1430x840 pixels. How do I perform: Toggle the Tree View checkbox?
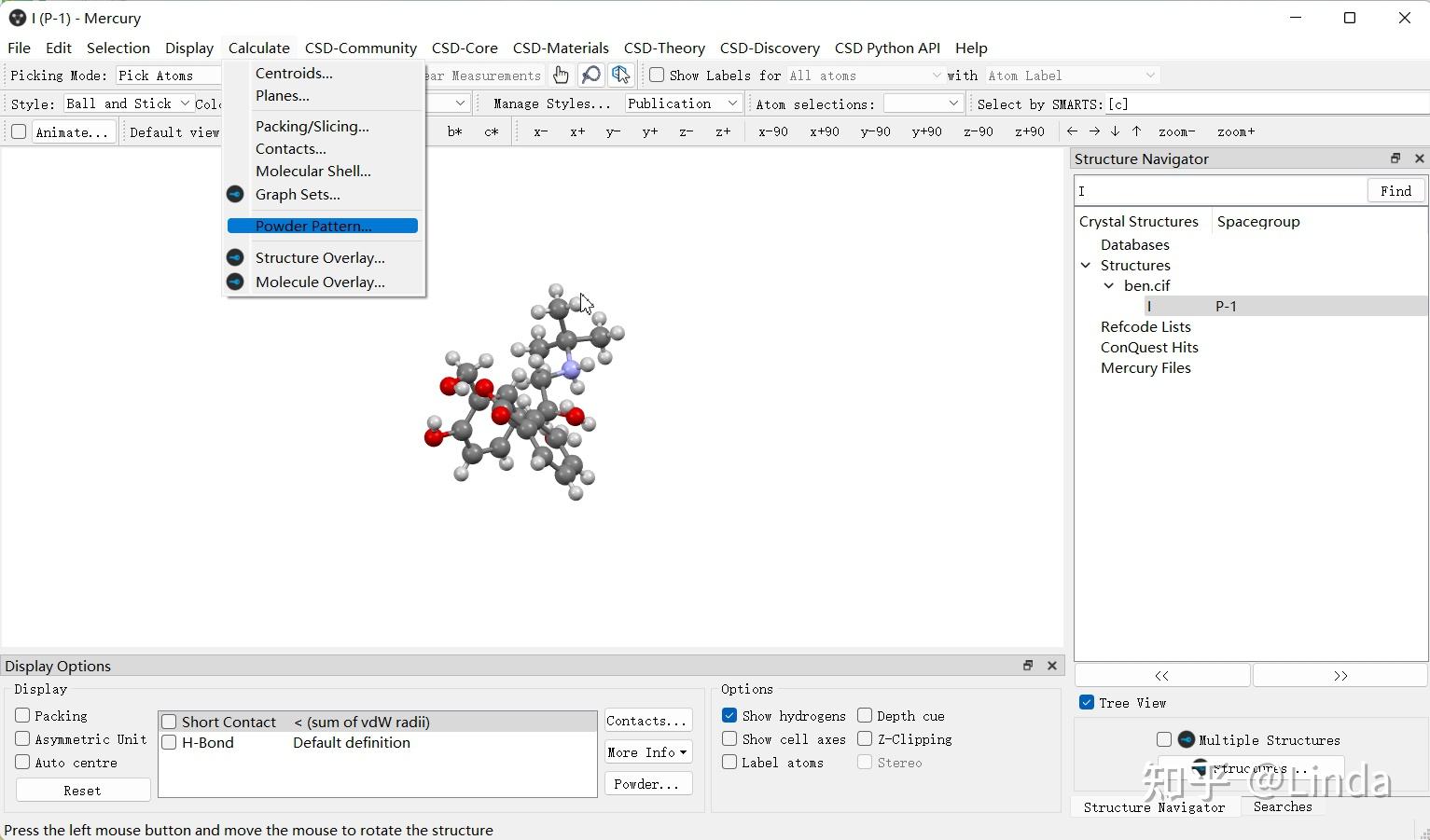(1087, 703)
